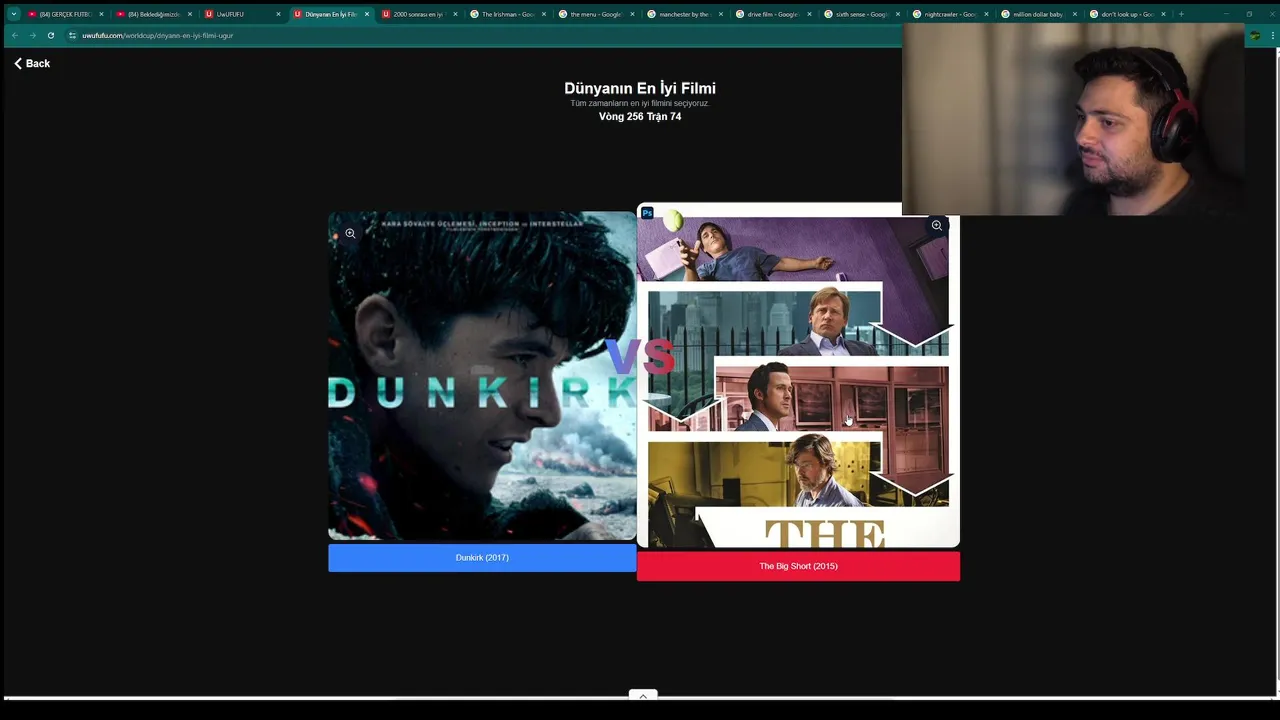Viewport: 1280px width, 720px height.
Task: Switch to the Beklediğimizde YouTube tab
Action: click(x=153, y=14)
